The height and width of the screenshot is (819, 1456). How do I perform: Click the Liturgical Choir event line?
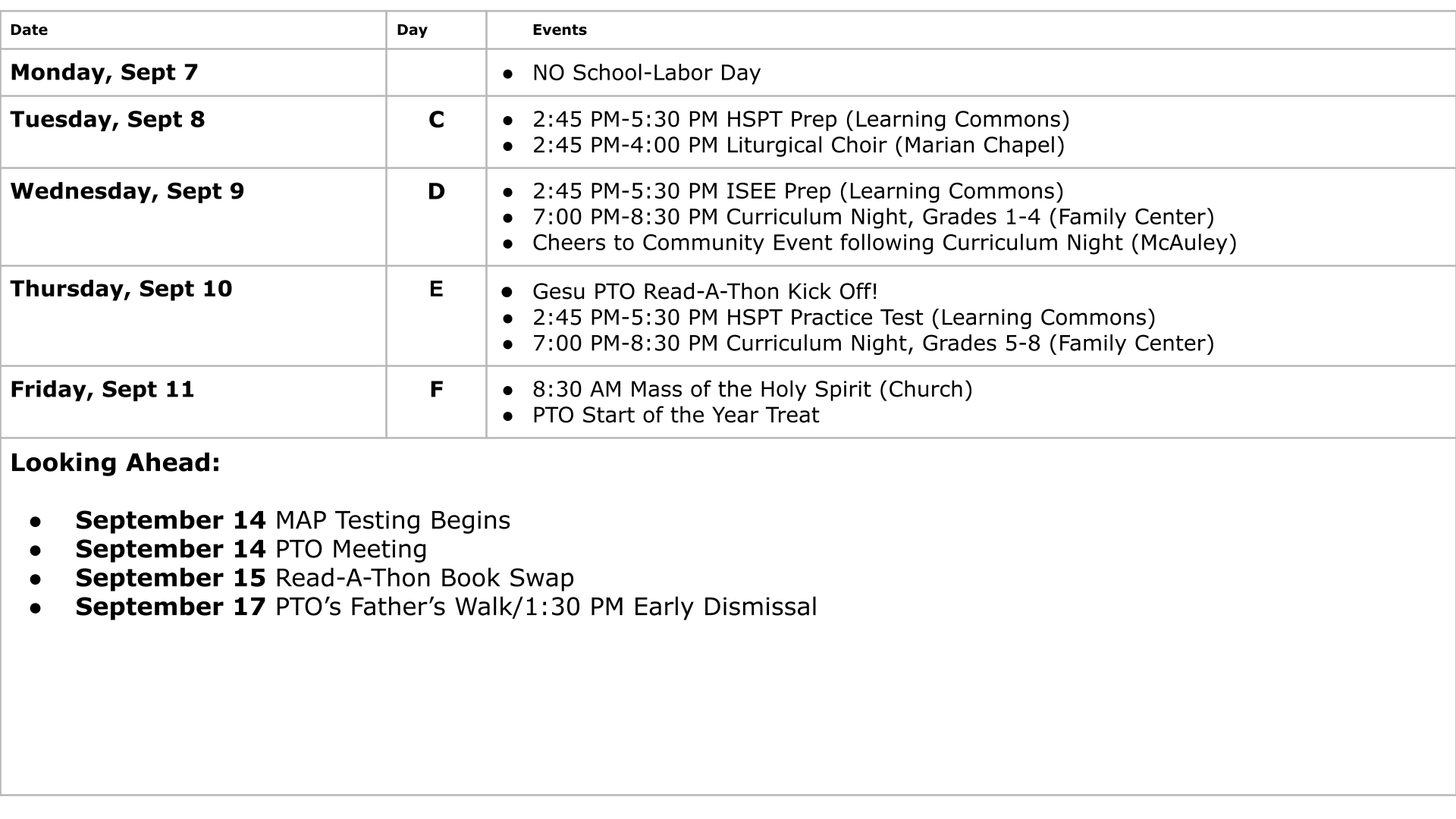(x=799, y=146)
